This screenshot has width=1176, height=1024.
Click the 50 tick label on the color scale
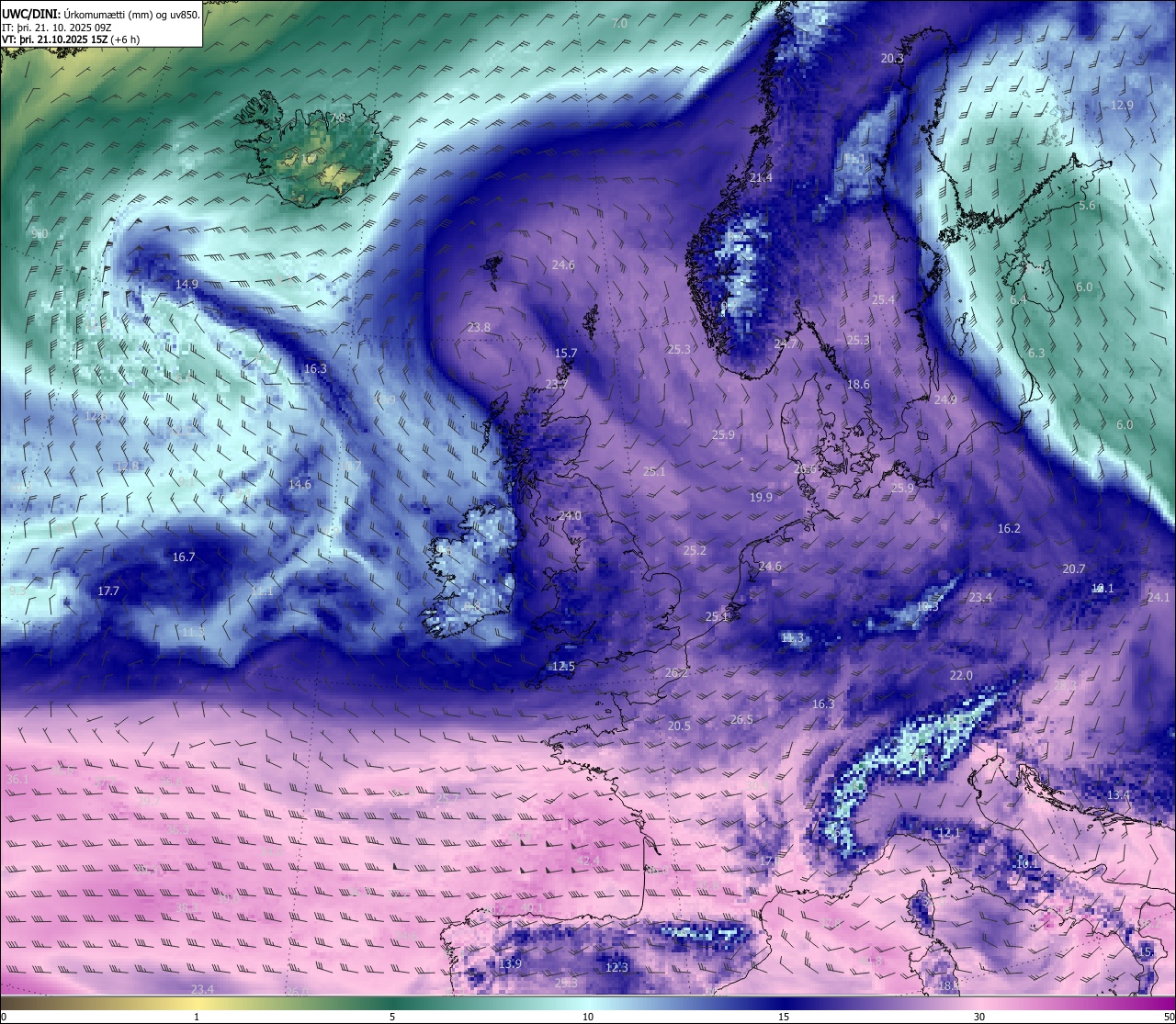[1168, 1018]
